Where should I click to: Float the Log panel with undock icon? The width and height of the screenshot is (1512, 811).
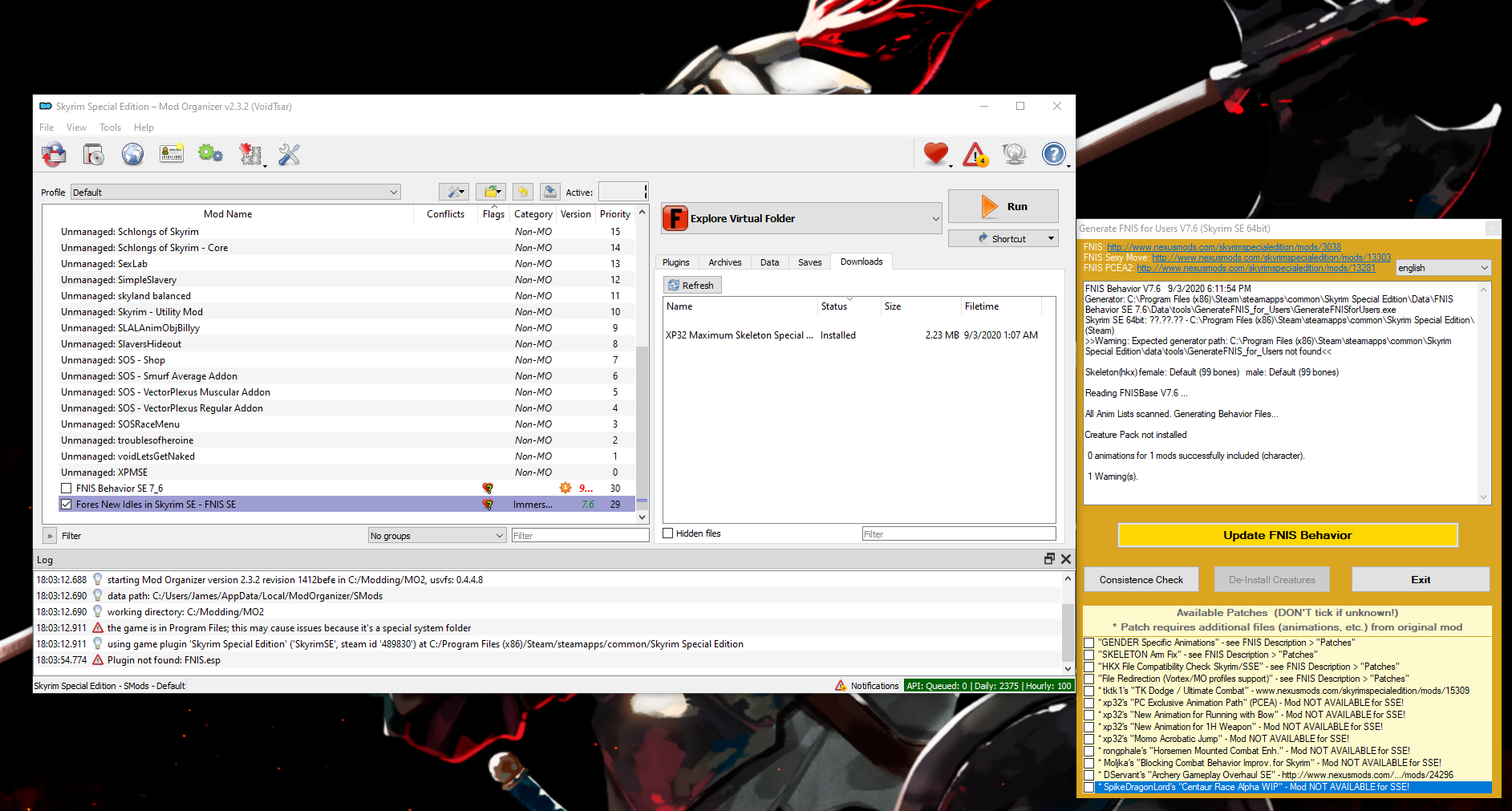[x=1049, y=559]
